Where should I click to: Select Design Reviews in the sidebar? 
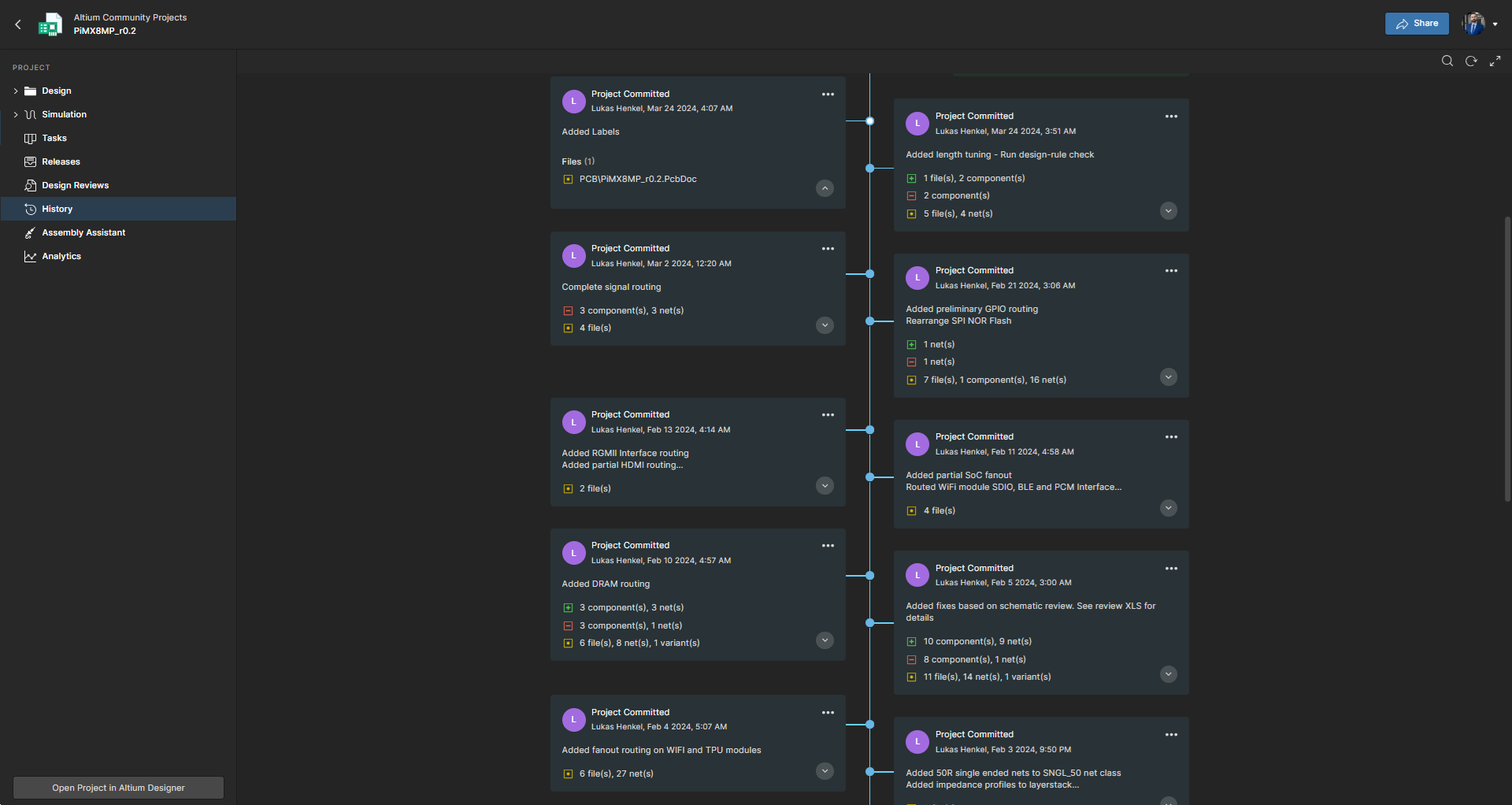[75, 185]
